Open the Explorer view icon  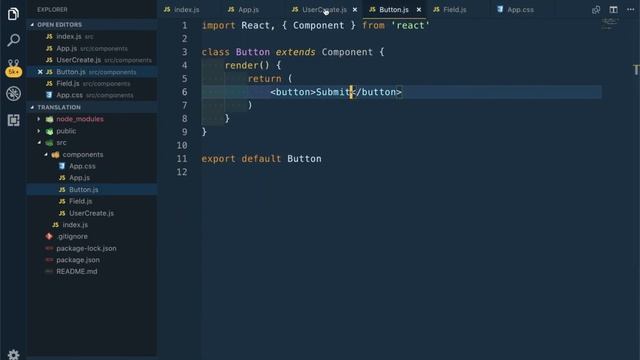point(13,14)
